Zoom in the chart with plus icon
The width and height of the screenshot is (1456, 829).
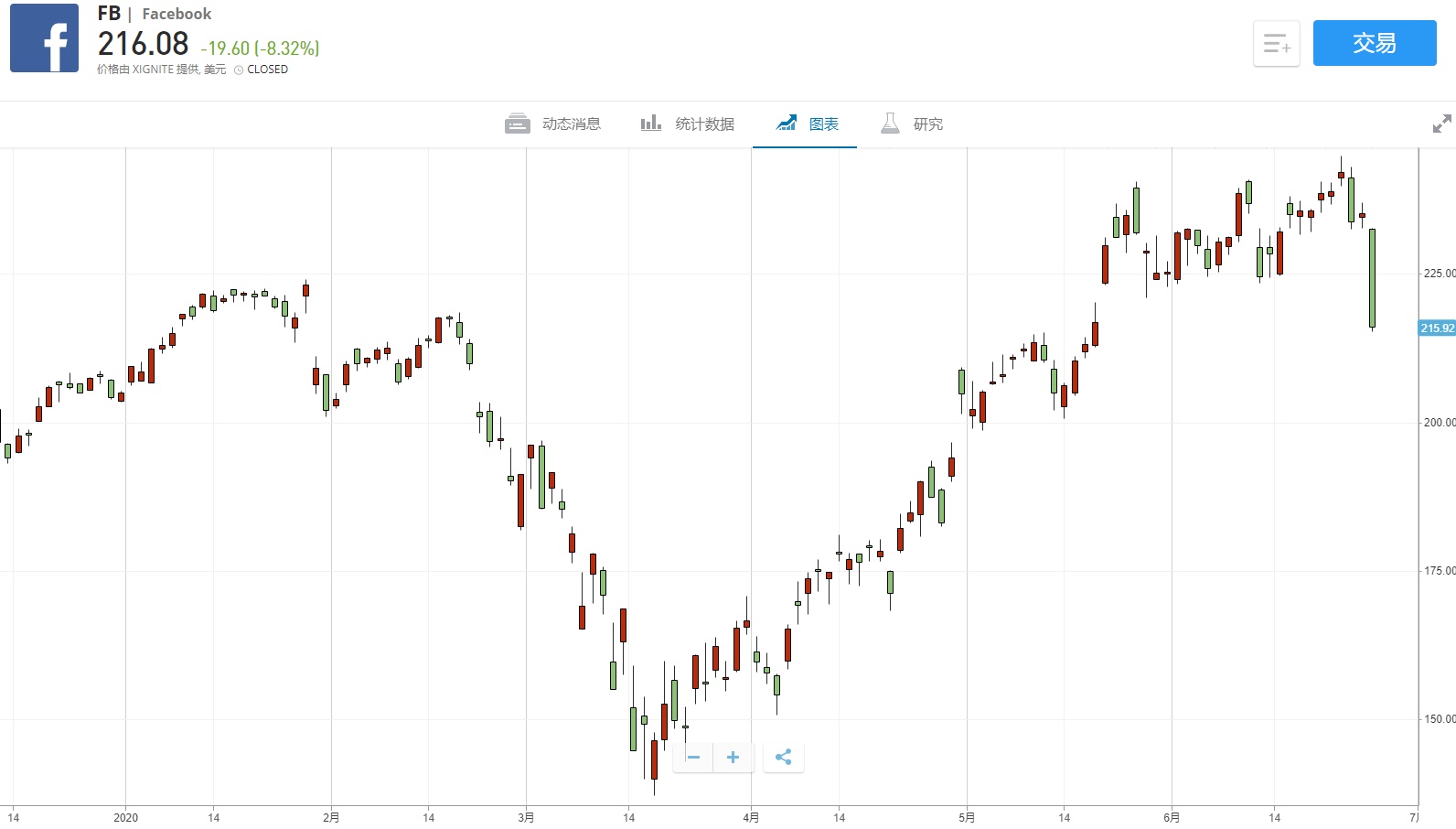[x=733, y=757]
